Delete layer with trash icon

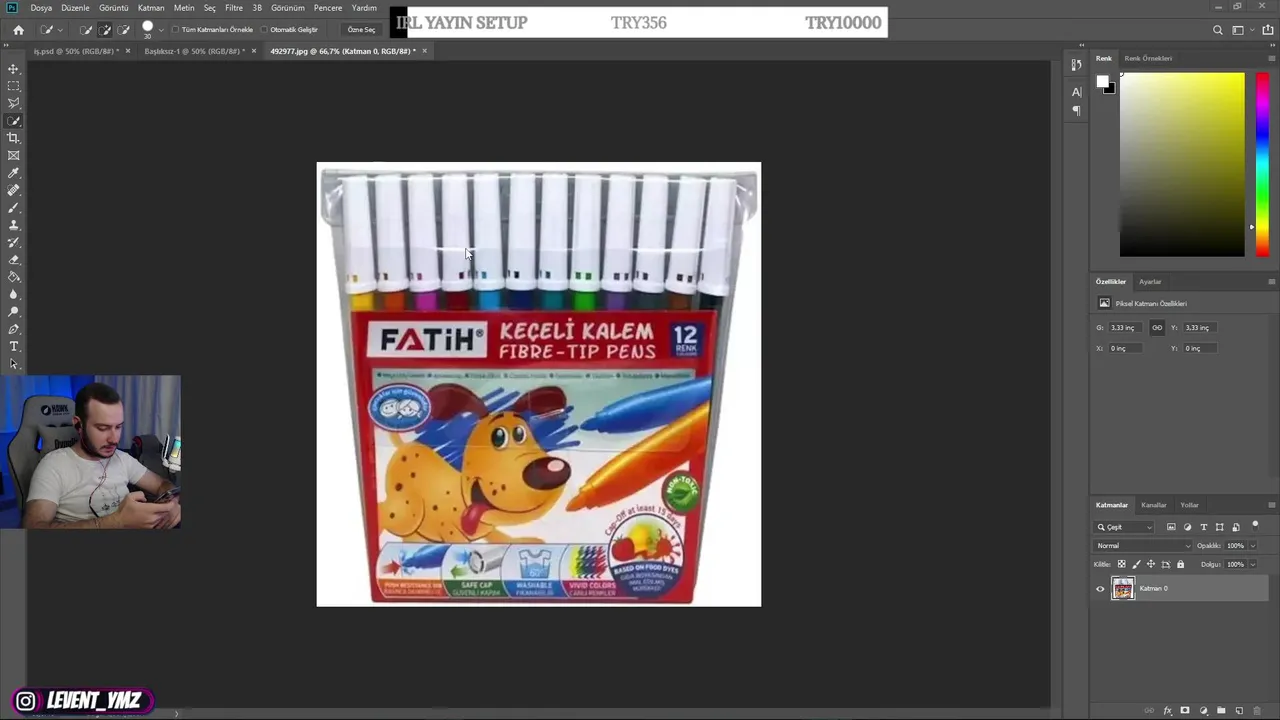[1257, 711]
